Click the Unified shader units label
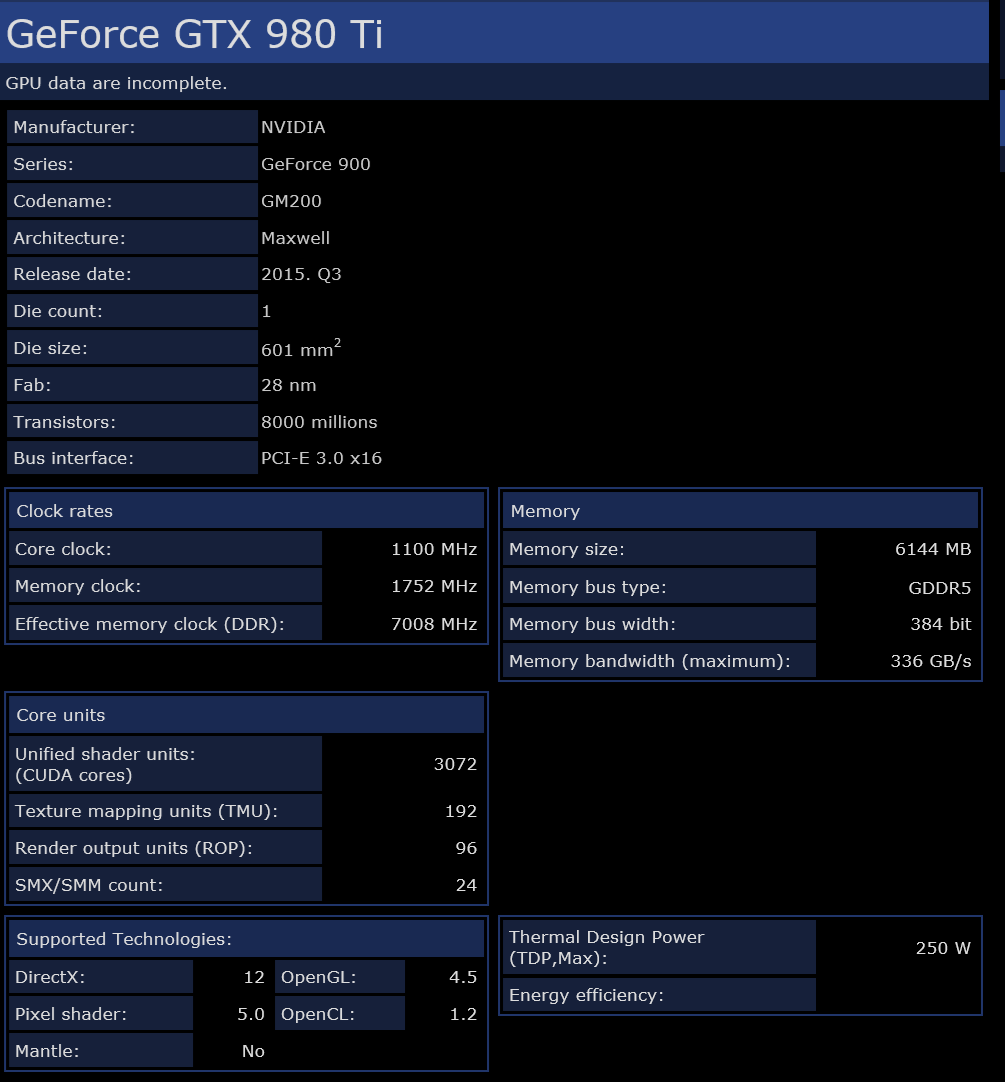This screenshot has height=1082, width=1005. pos(166,764)
